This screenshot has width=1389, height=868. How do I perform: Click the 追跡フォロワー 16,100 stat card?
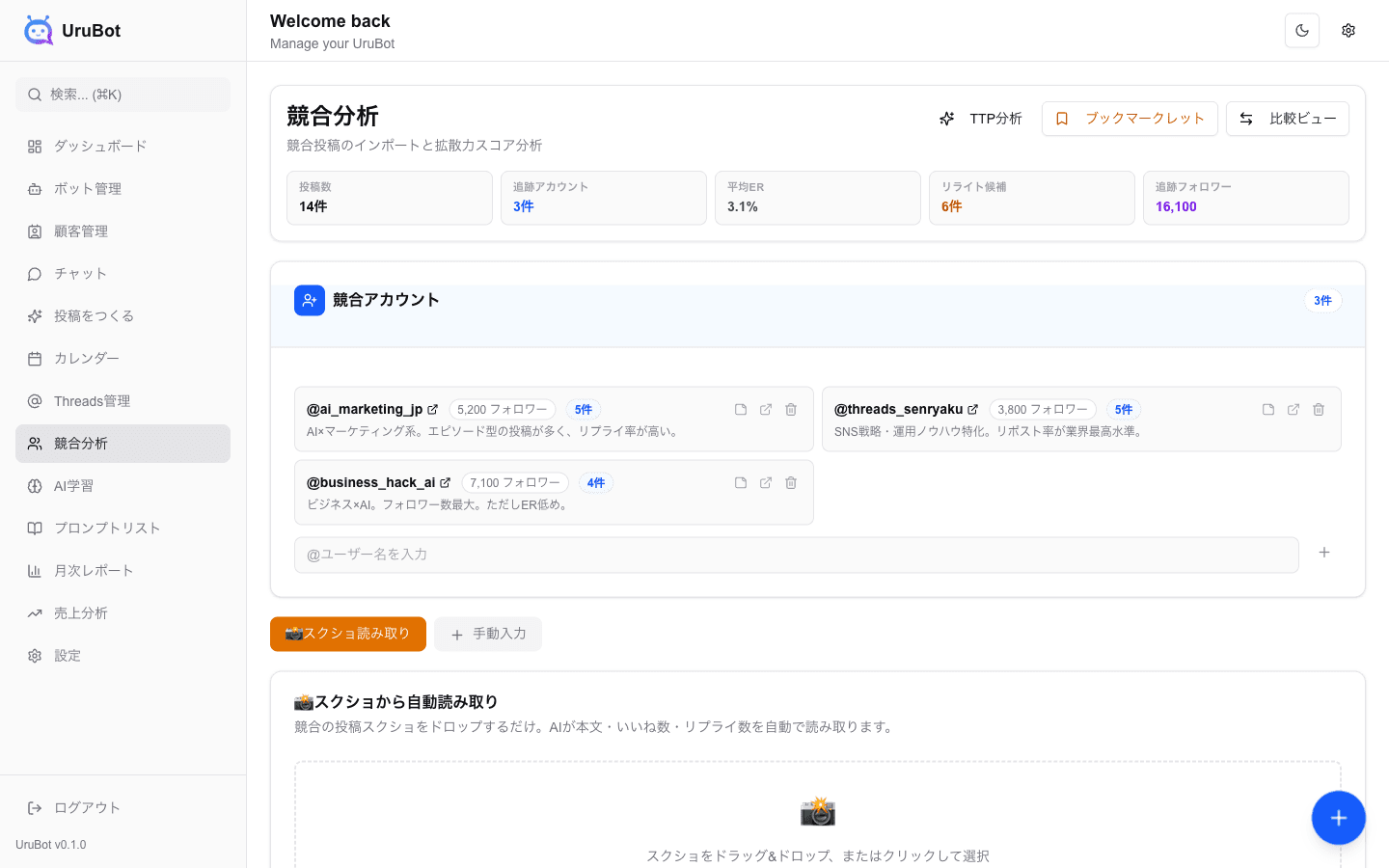pos(1246,198)
